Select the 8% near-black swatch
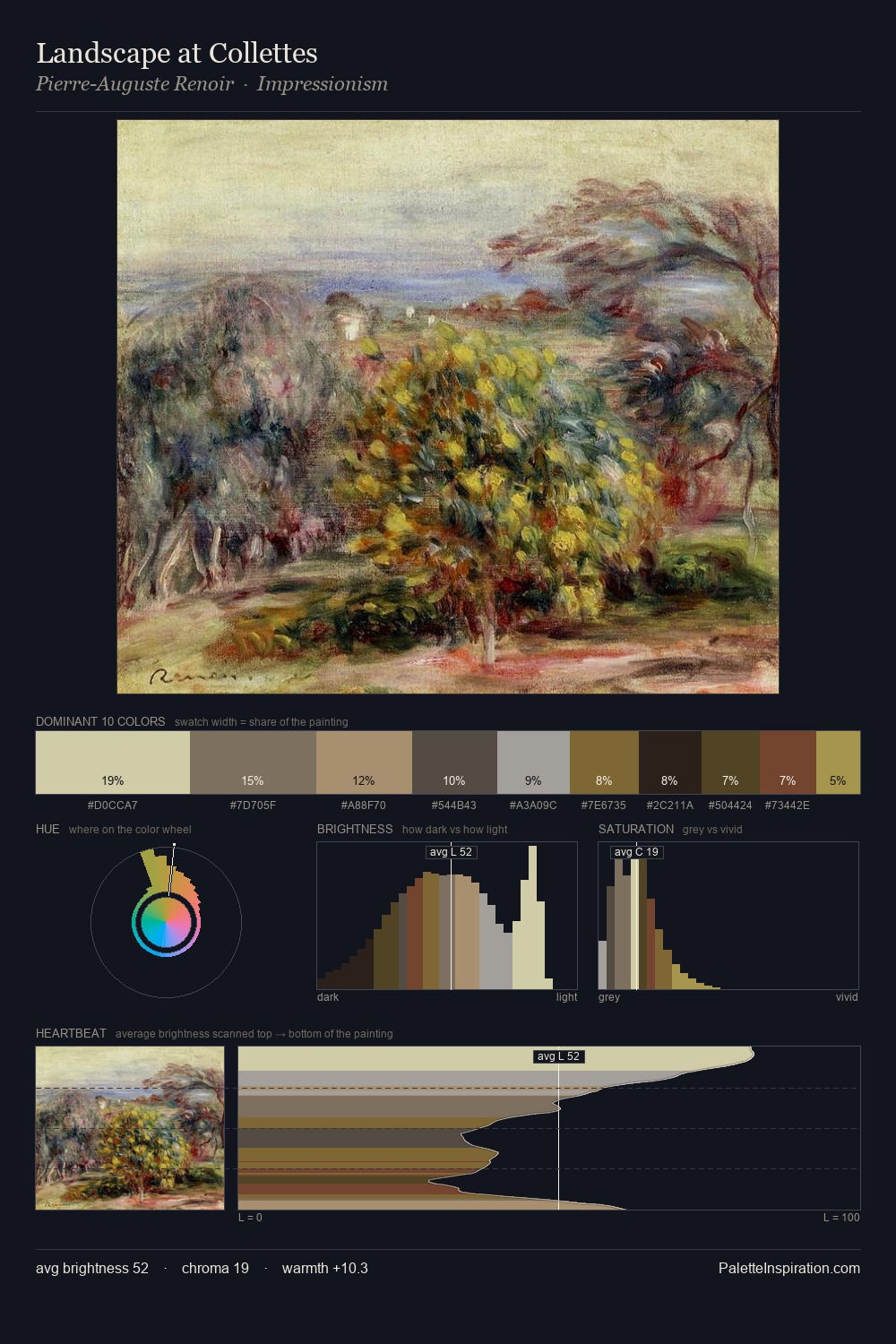This screenshot has height=1344, width=896. [x=670, y=762]
